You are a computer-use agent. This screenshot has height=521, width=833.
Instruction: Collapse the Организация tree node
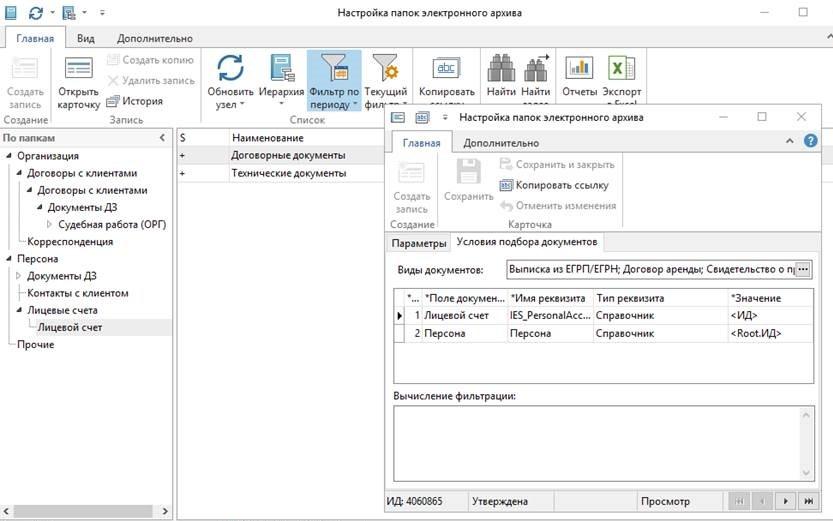pos(9,156)
